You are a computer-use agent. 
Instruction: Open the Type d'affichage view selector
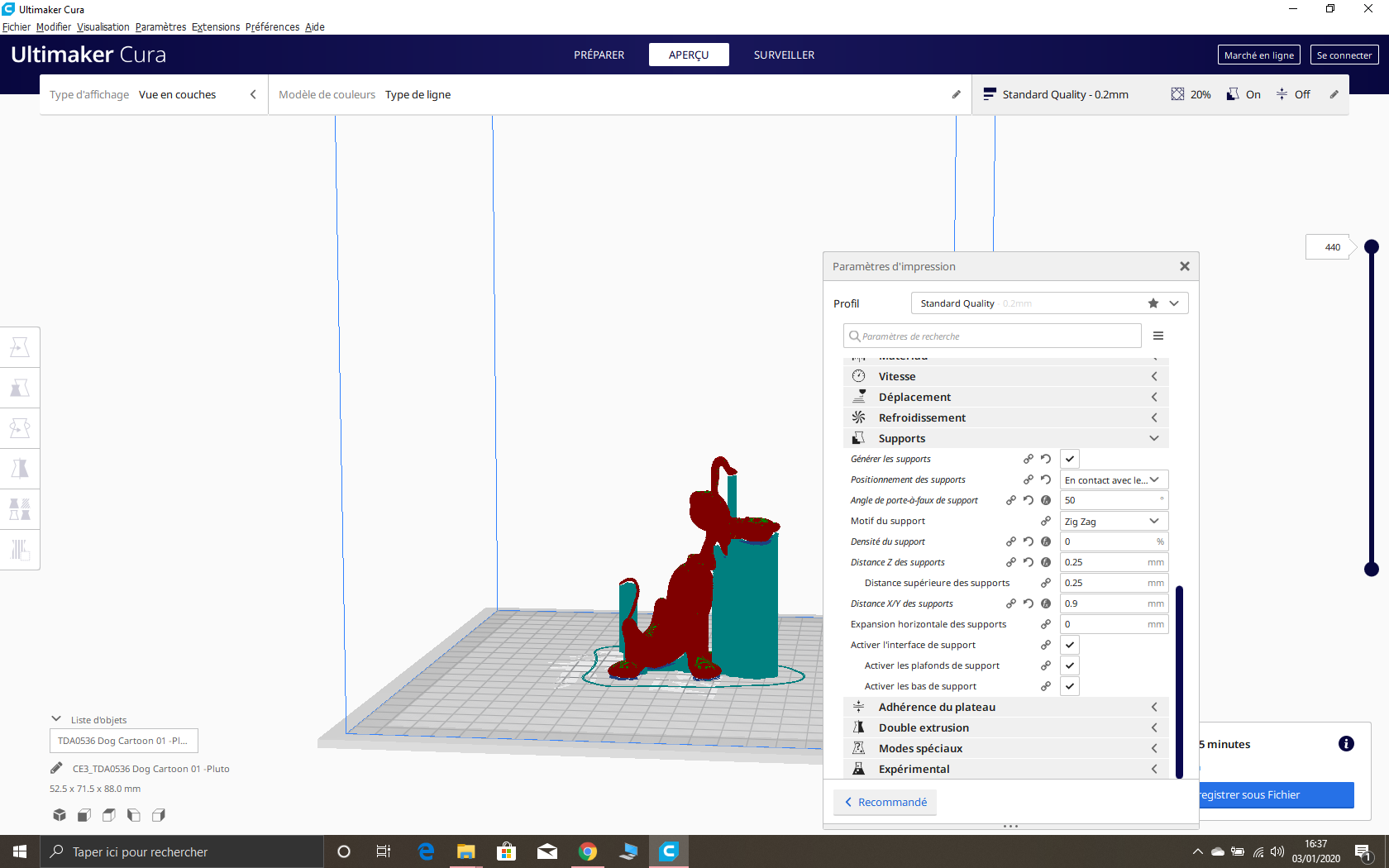coord(154,94)
